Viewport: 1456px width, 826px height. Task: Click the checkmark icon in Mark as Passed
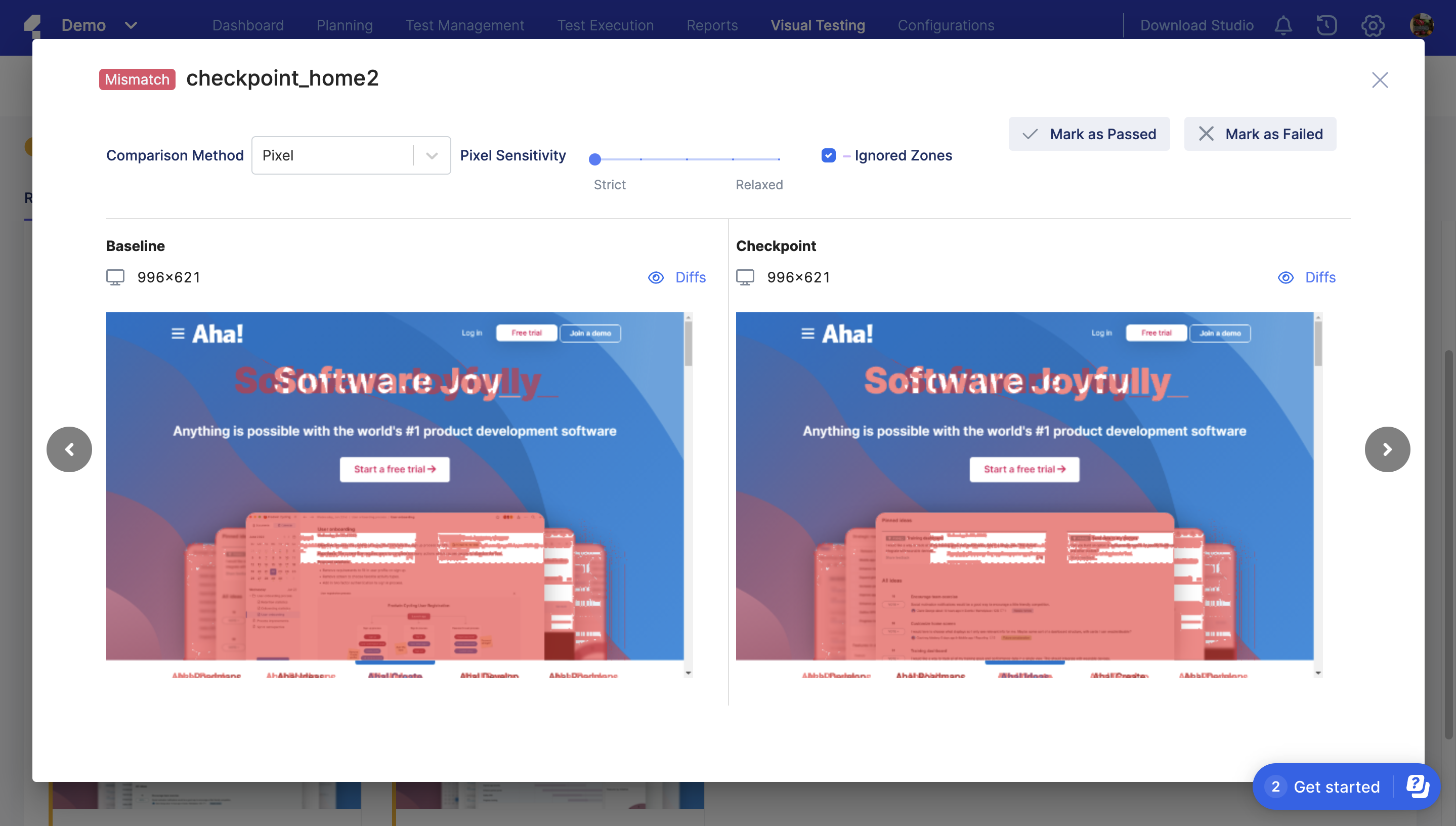click(1030, 134)
